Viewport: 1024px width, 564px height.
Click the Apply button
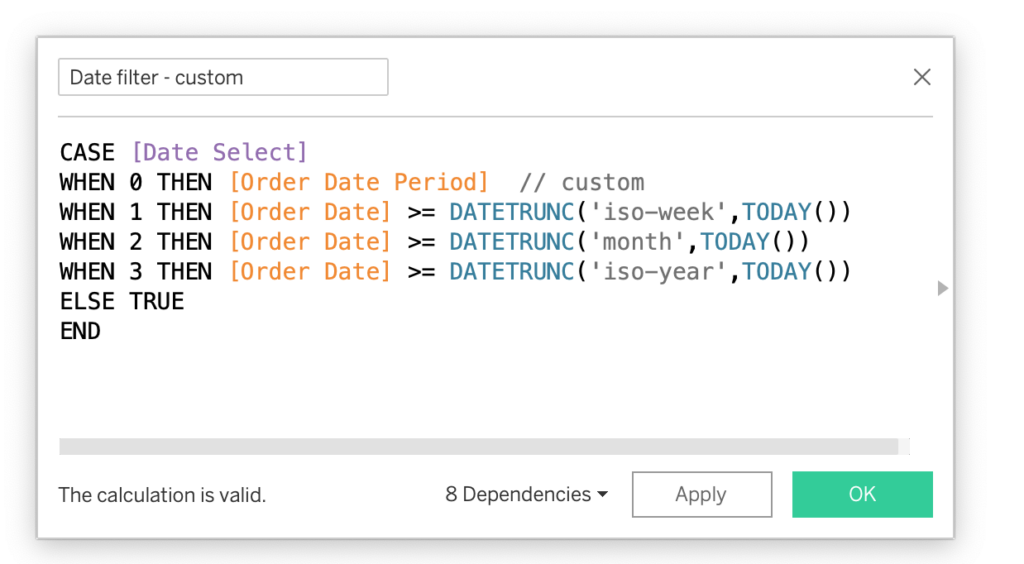(701, 495)
